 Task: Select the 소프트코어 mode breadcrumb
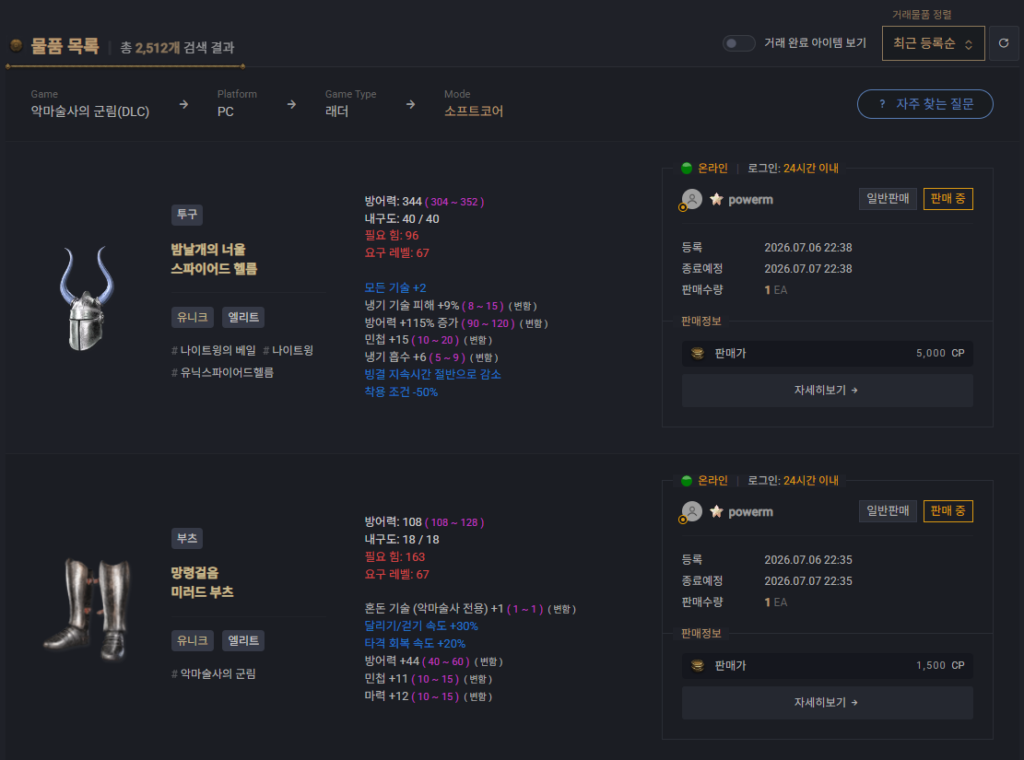click(x=473, y=111)
